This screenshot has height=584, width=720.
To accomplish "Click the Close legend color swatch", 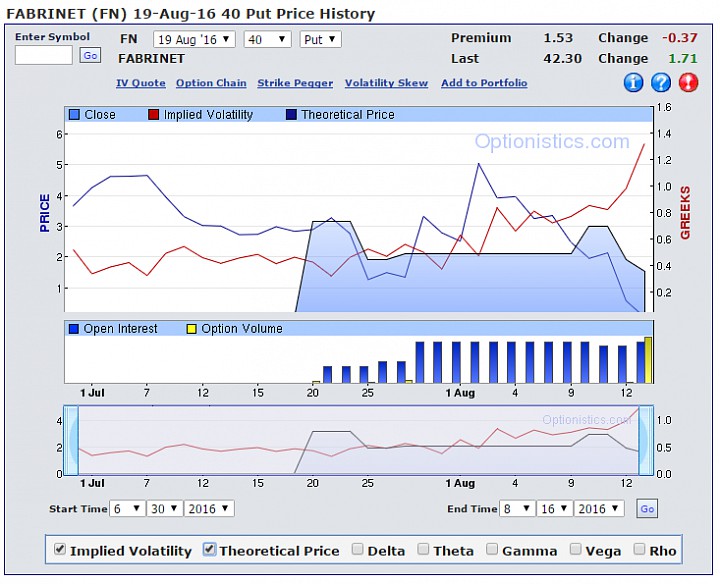I will [x=74, y=114].
